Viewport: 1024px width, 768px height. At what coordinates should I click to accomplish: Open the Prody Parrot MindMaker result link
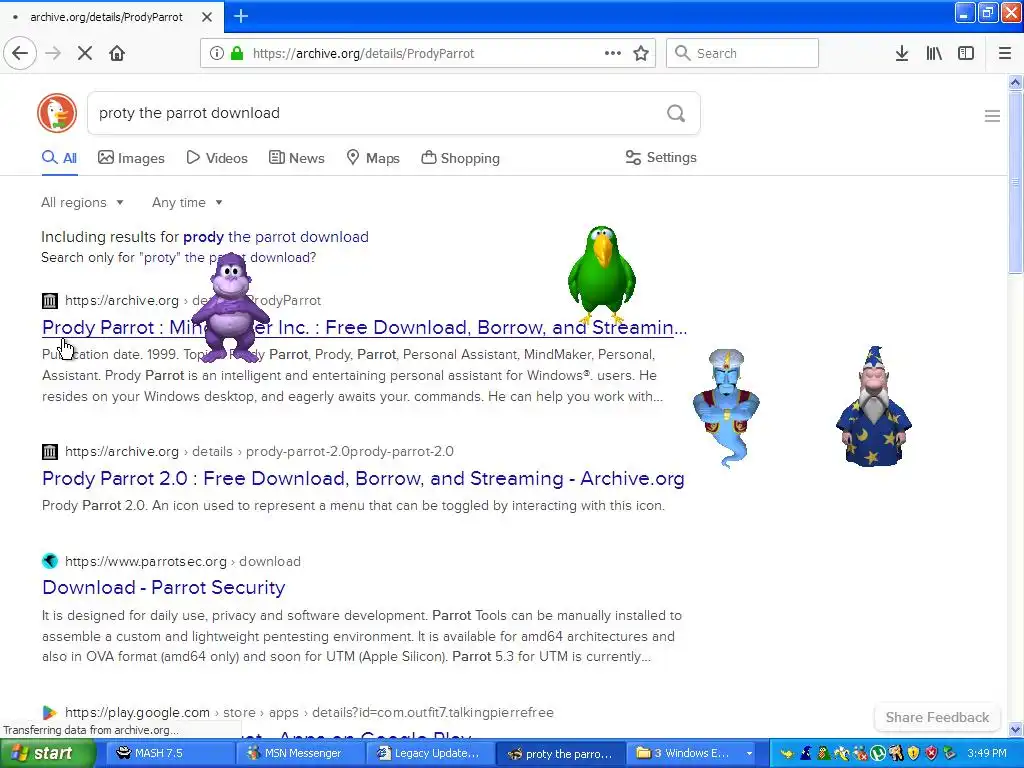(364, 327)
